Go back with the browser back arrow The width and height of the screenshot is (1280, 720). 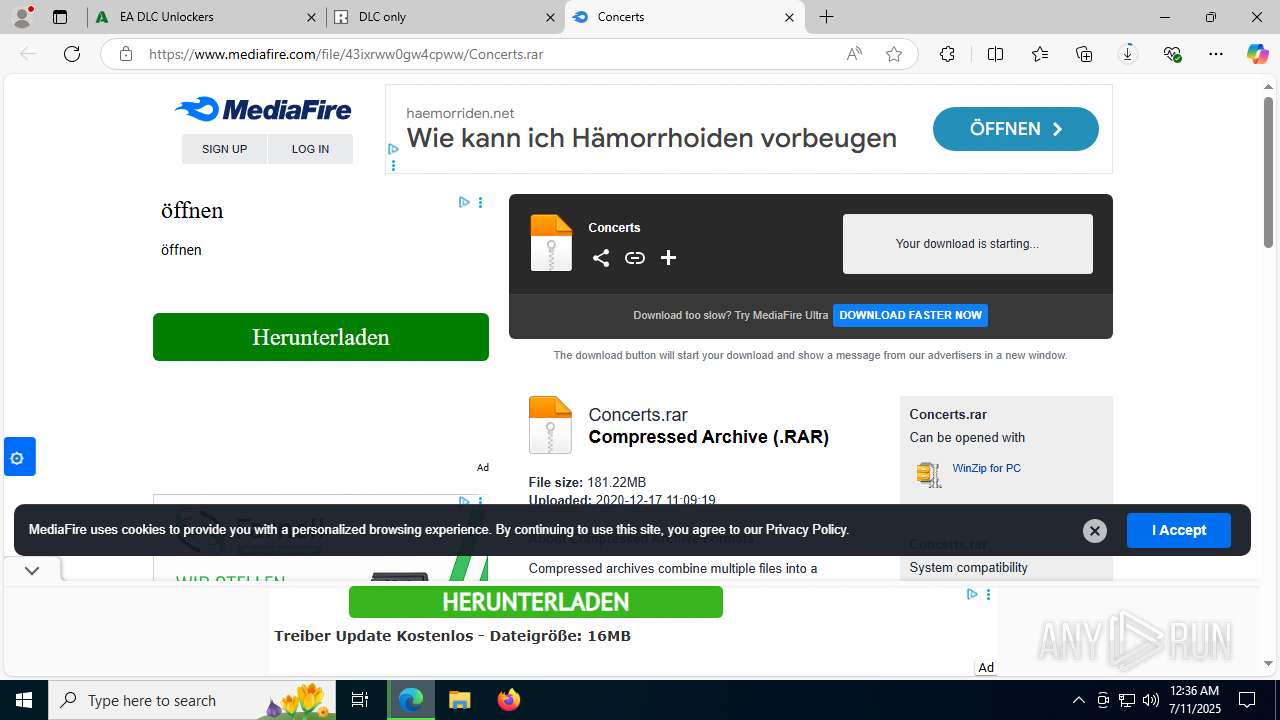28,54
